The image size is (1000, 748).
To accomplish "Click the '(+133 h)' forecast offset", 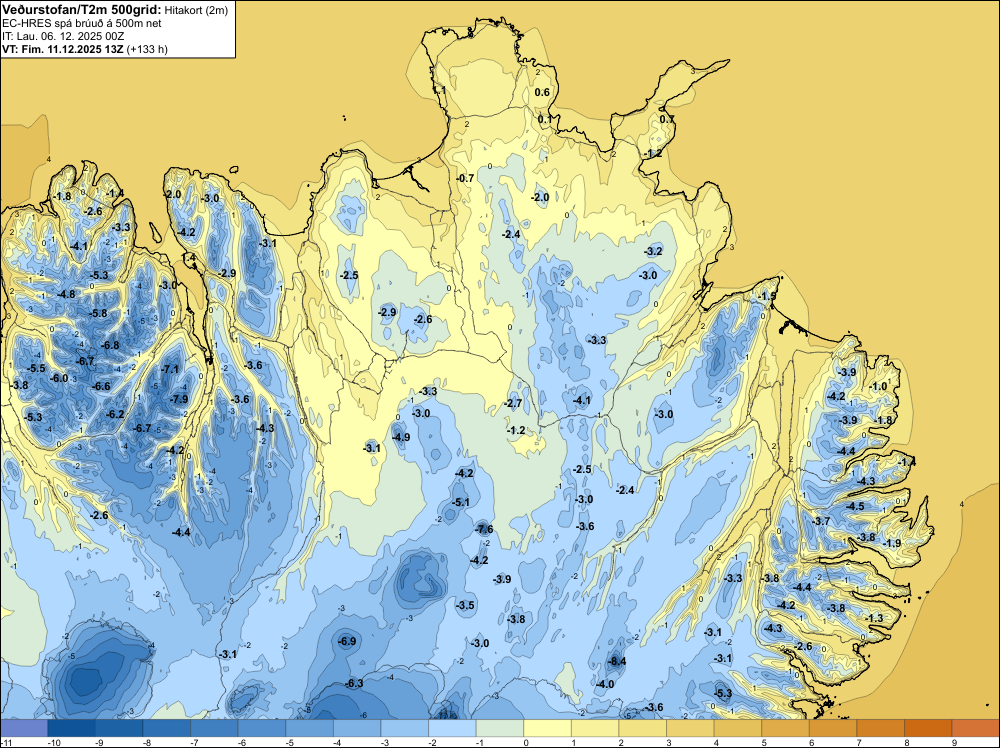I will pos(147,49).
